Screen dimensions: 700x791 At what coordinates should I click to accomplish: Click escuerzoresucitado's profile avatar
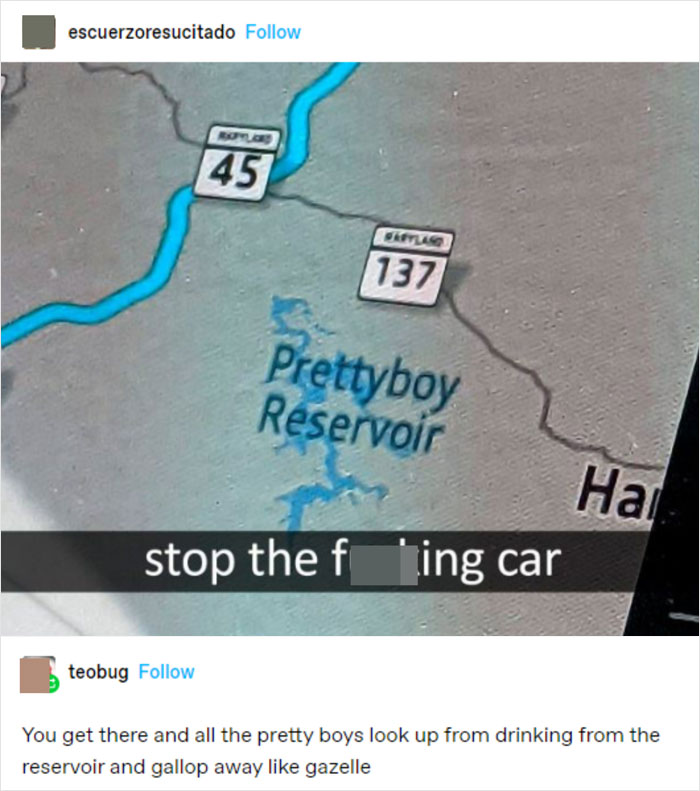(38, 32)
